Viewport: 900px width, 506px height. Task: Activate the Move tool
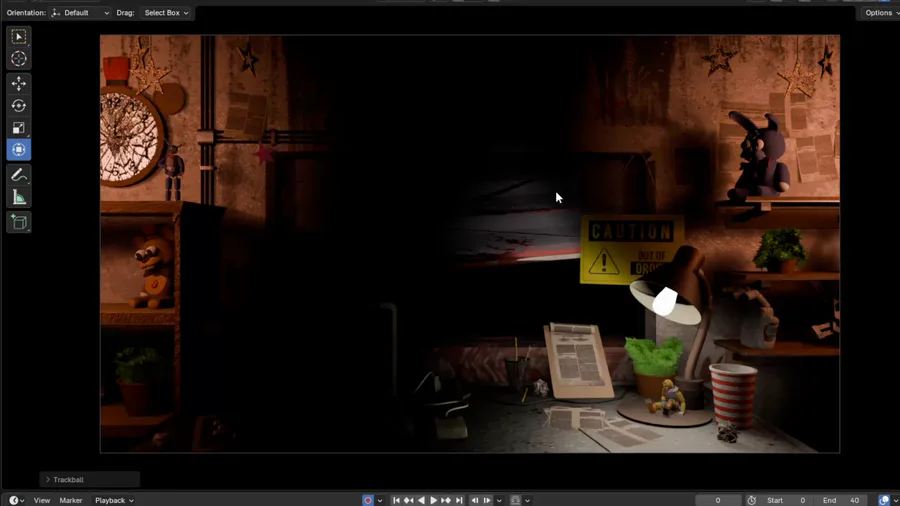(18, 84)
